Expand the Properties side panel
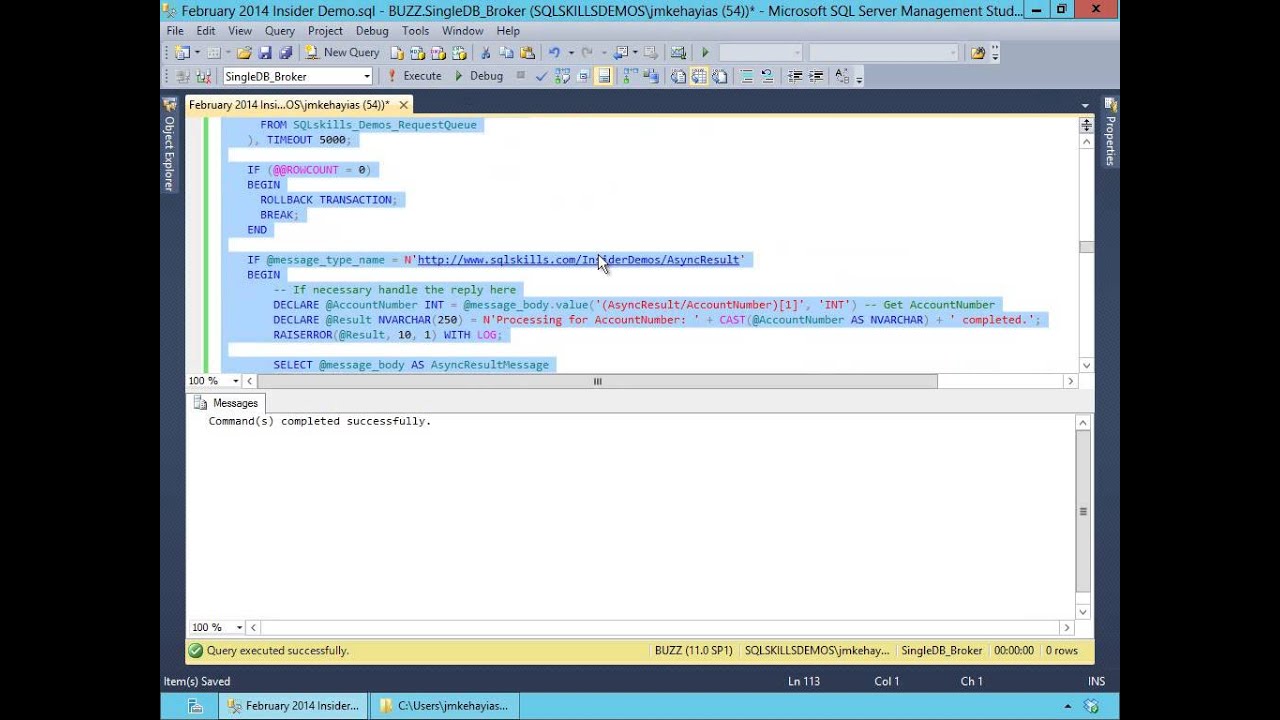Image resolution: width=1280 pixels, height=720 pixels. coord(1110,133)
